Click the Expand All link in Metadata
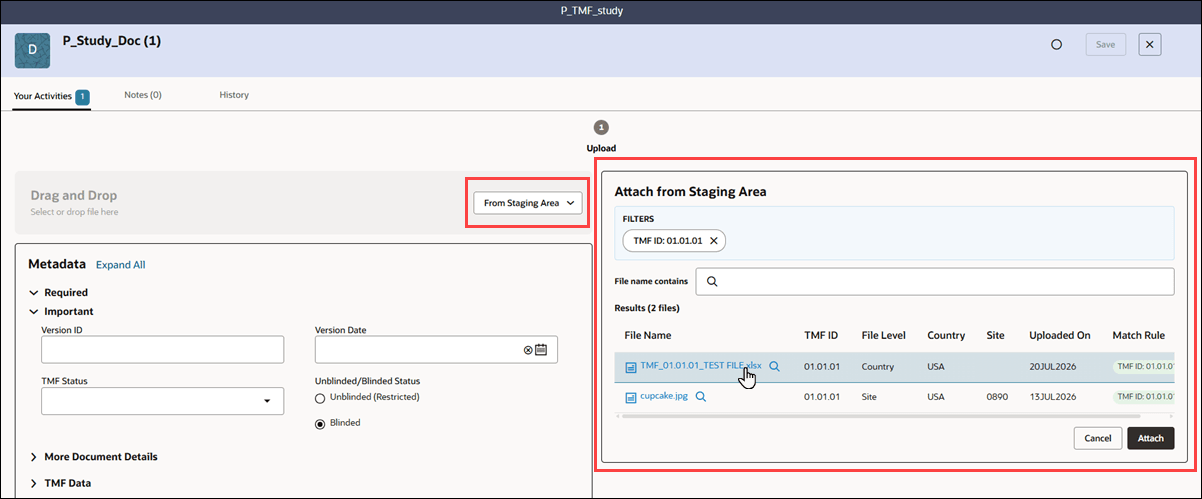 coord(121,265)
